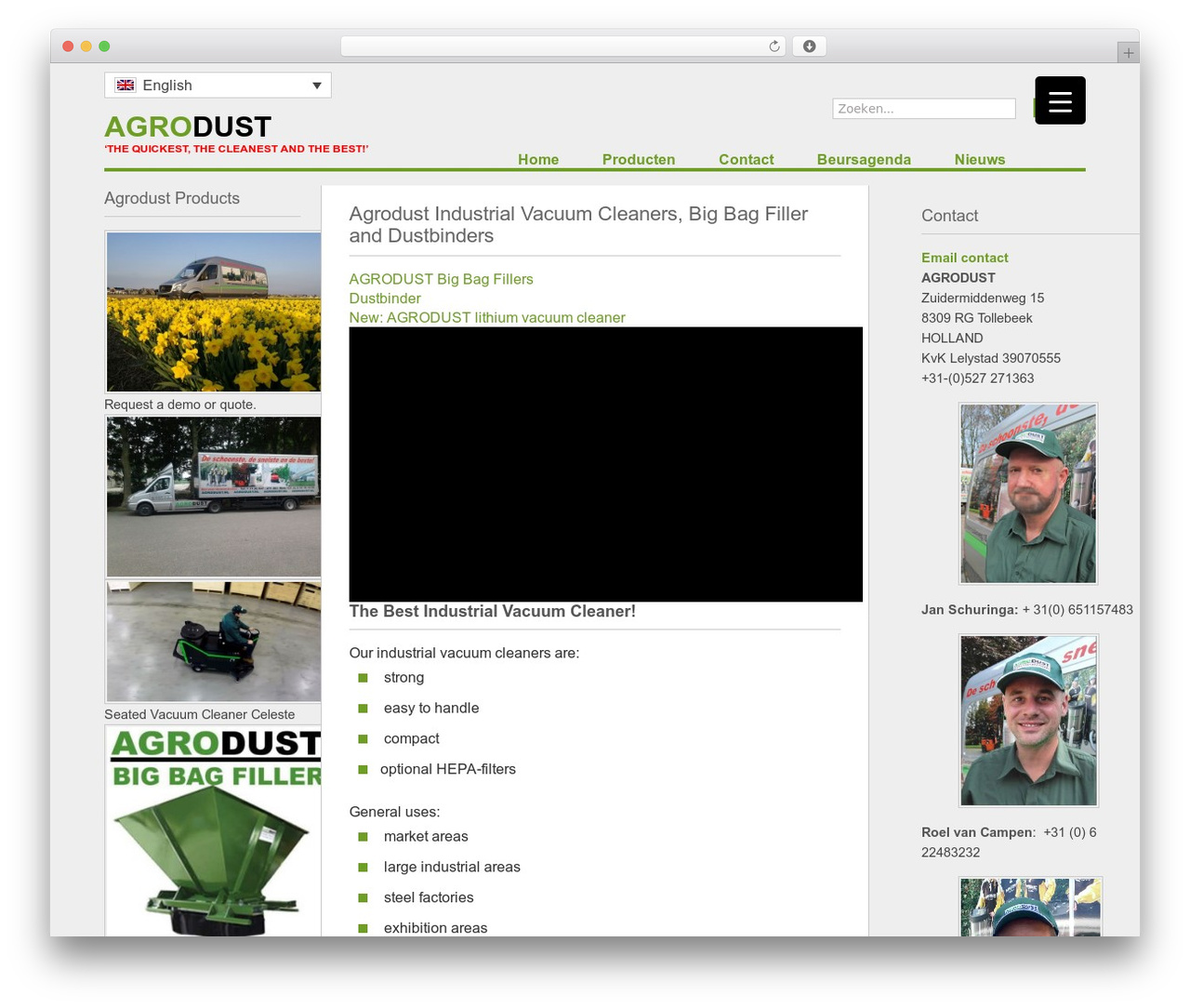Viewport: 1190px width, 1008px height.
Task: Open the Agrodust truck photo
Action: tap(214, 497)
